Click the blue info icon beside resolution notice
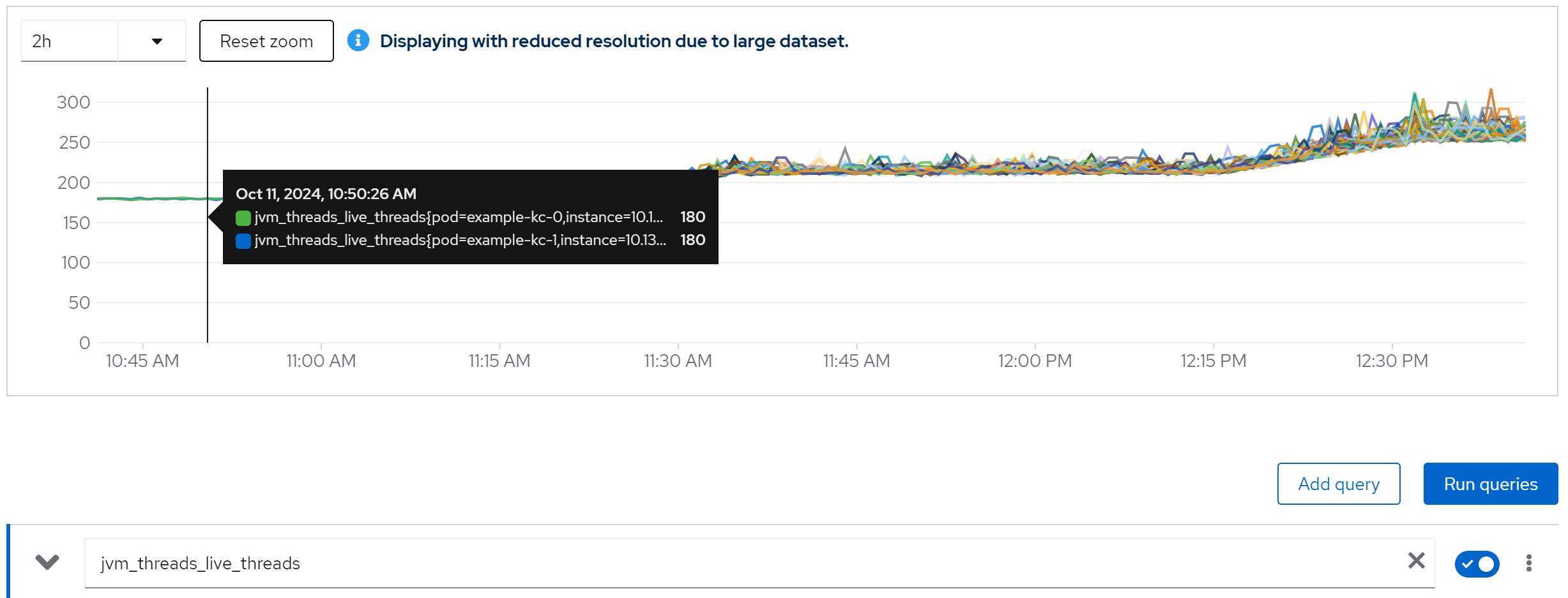The height and width of the screenshot is (598, 1568). point(358,41)
